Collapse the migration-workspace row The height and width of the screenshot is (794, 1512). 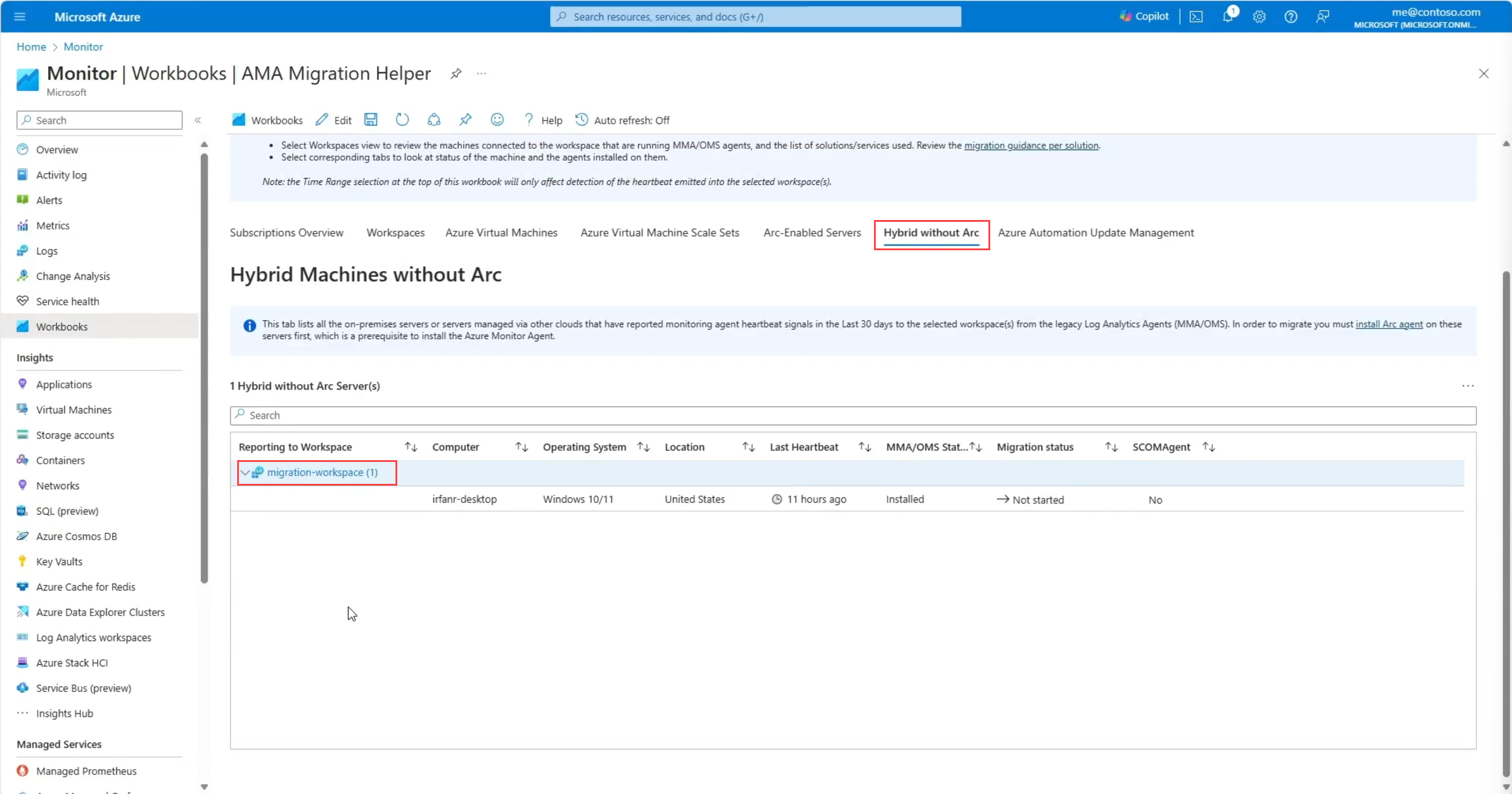pos(245,473)
